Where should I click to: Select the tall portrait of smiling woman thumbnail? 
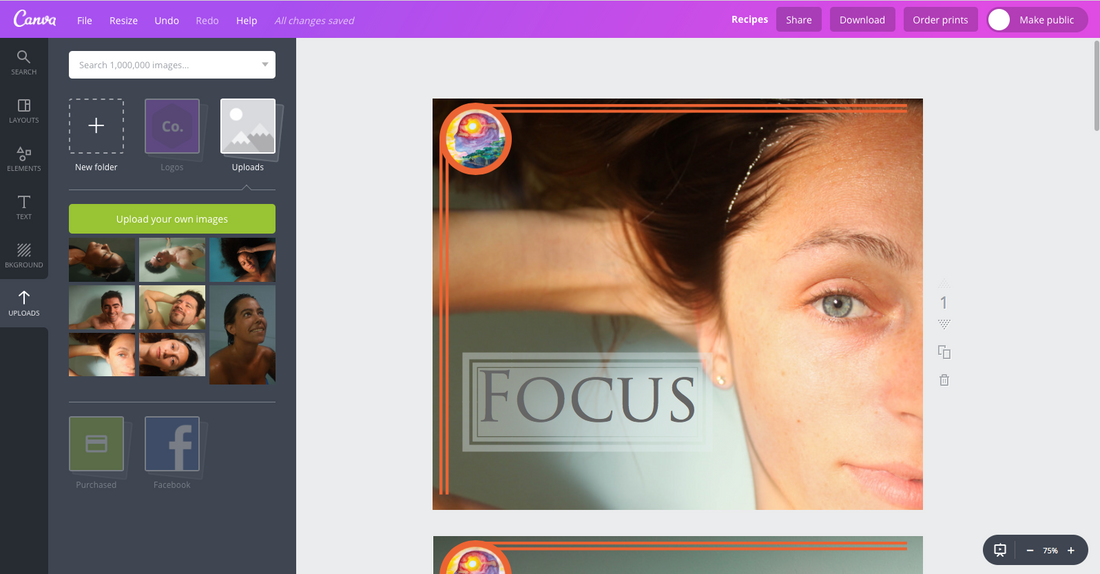(242, 335)
